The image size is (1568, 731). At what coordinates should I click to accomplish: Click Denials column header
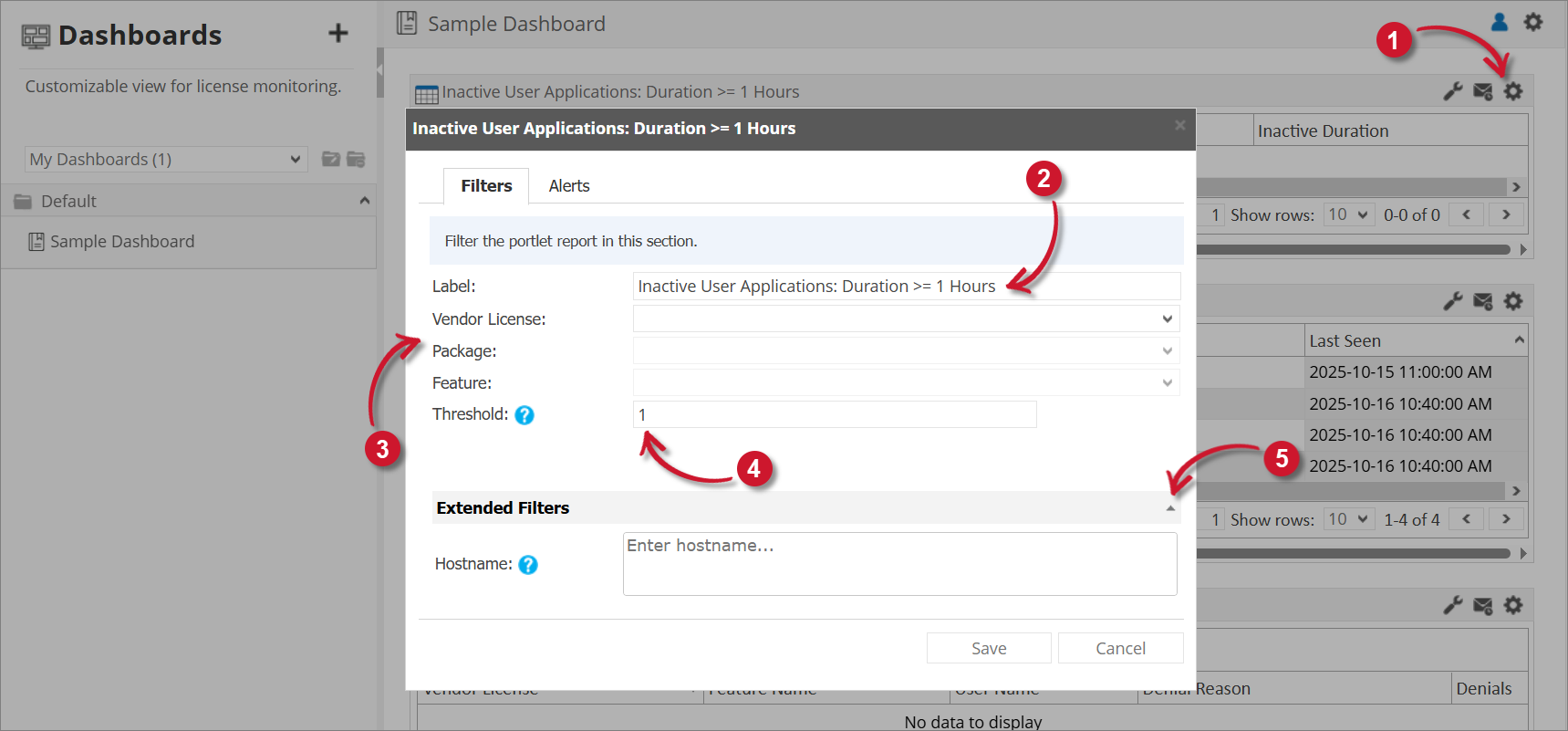pos(1489,688)
